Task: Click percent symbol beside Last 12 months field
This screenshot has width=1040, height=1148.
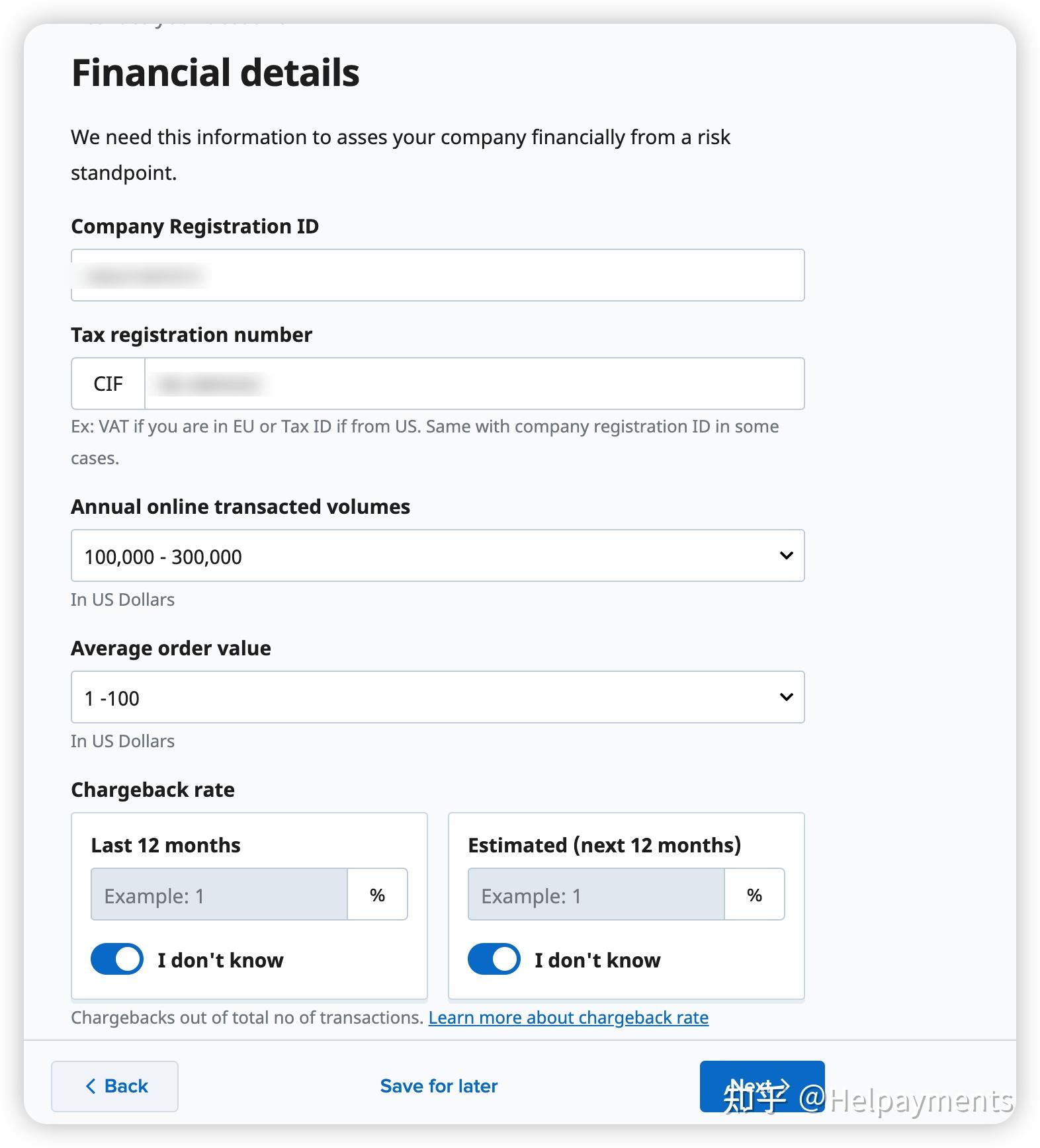Action: click(x=377, y=894)
